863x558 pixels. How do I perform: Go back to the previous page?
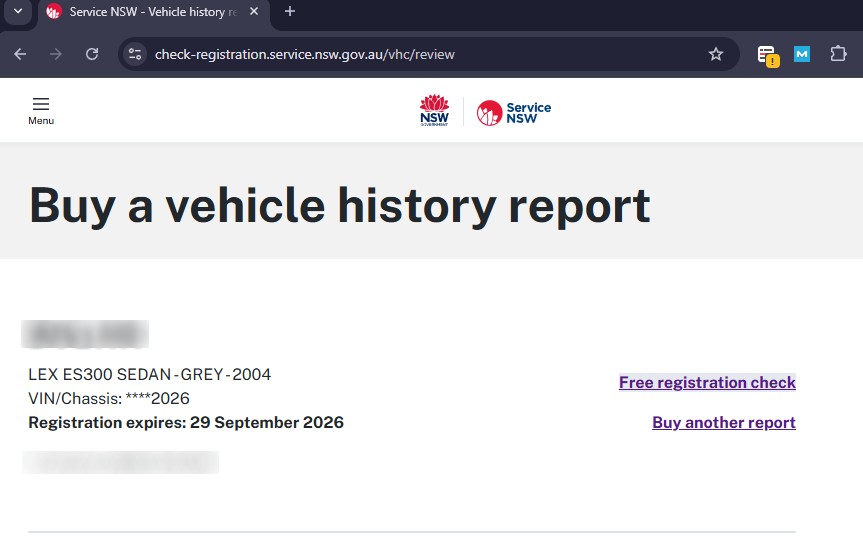pyautogui.click(x=20, y=54)
